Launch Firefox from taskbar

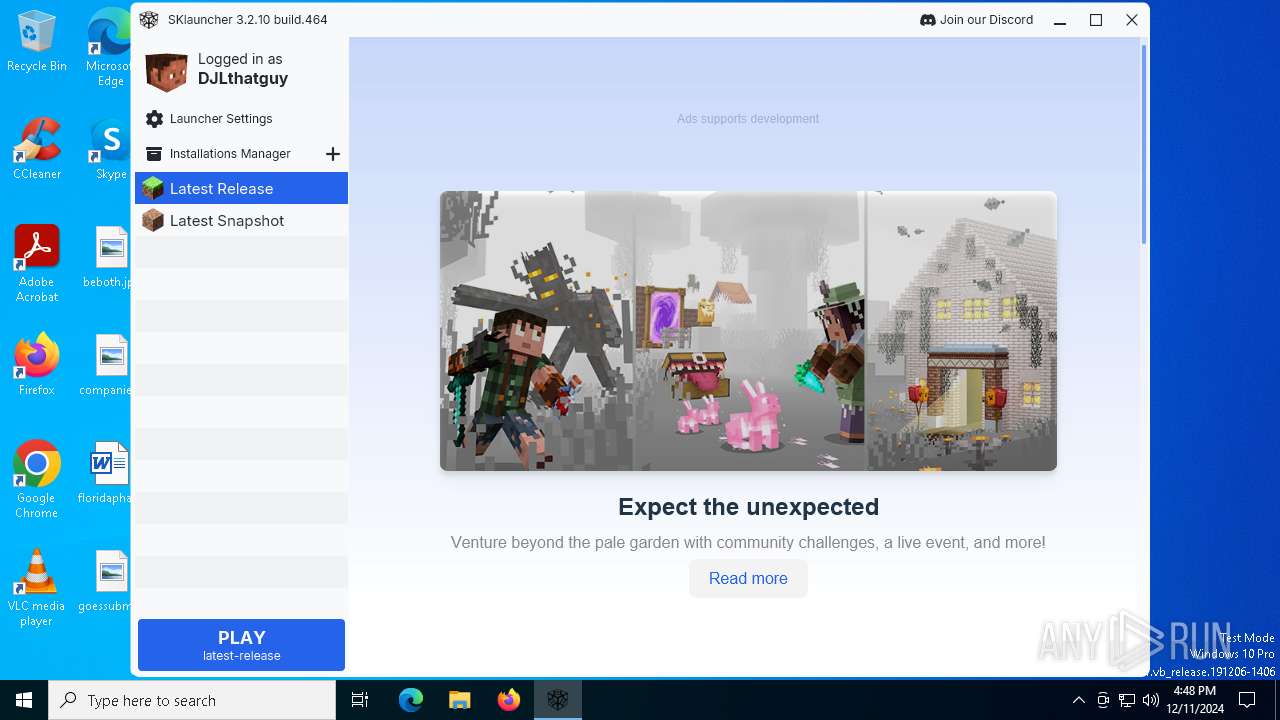click(x=509, y=700)
